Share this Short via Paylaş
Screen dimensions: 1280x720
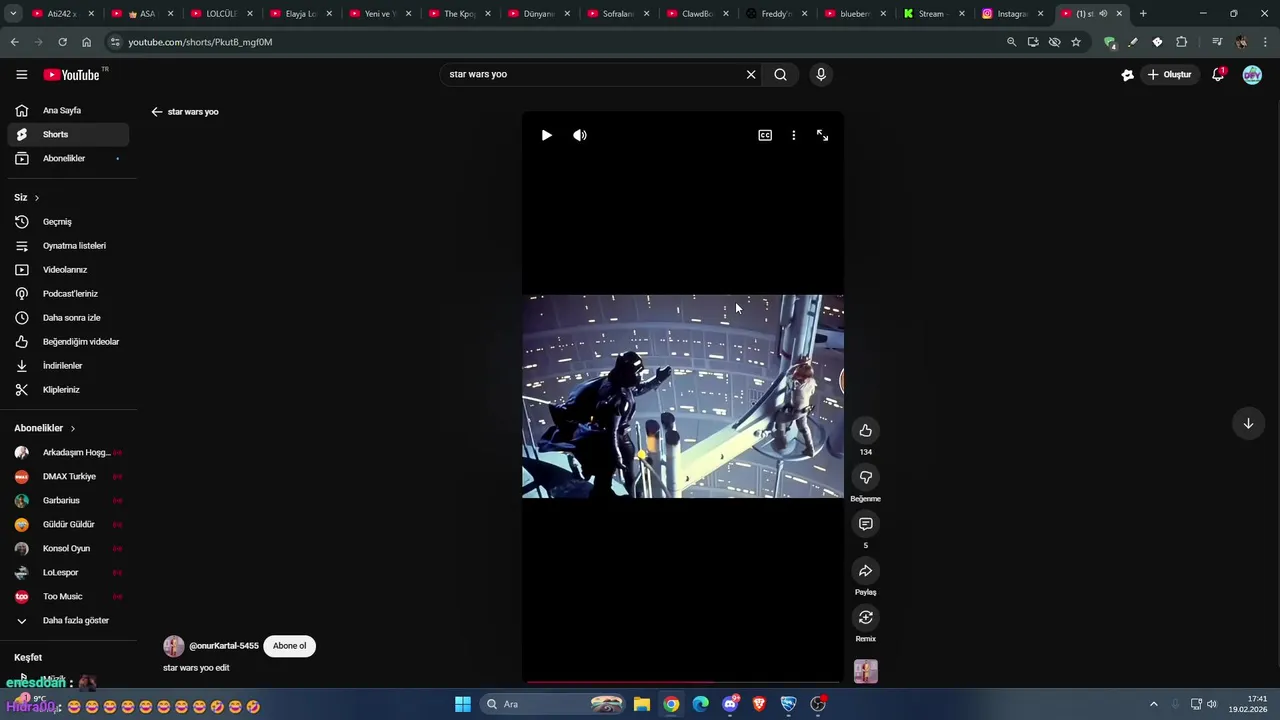tap(866, 571)
